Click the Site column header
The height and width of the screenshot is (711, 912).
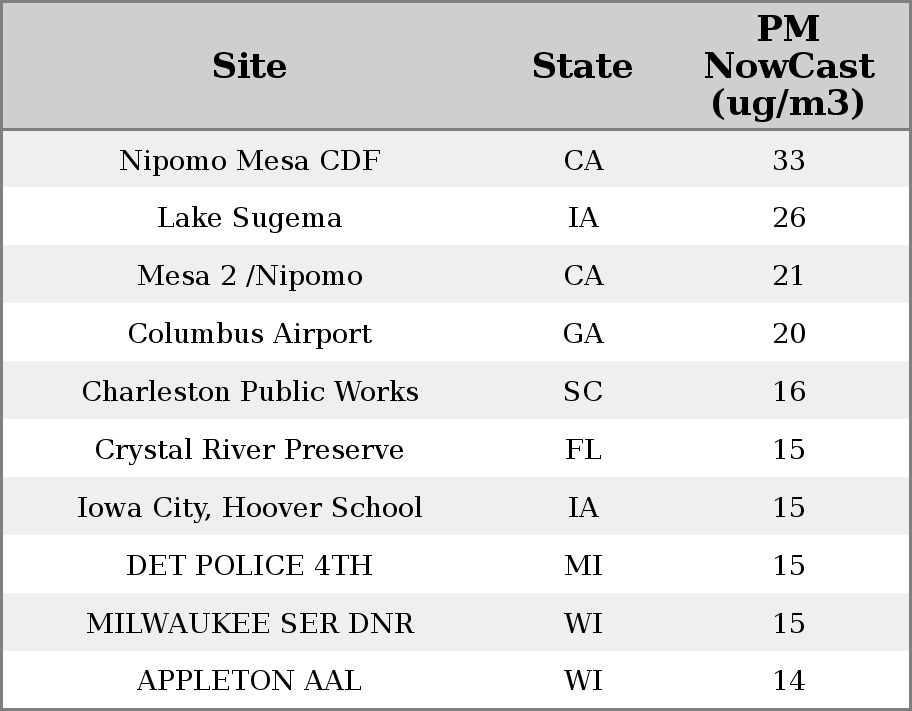coord(250,67)
